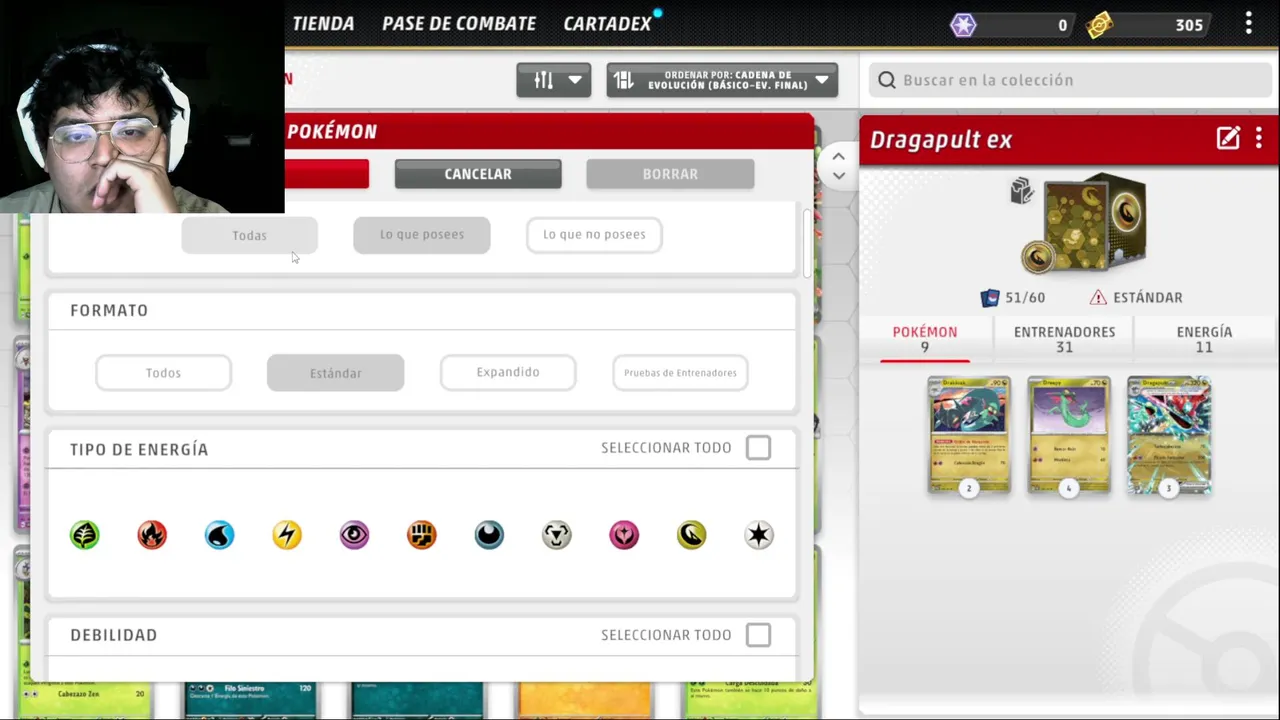1280x720 pixels.
Task: Click the Estándar format warning icon
Action: point(1098,297)
